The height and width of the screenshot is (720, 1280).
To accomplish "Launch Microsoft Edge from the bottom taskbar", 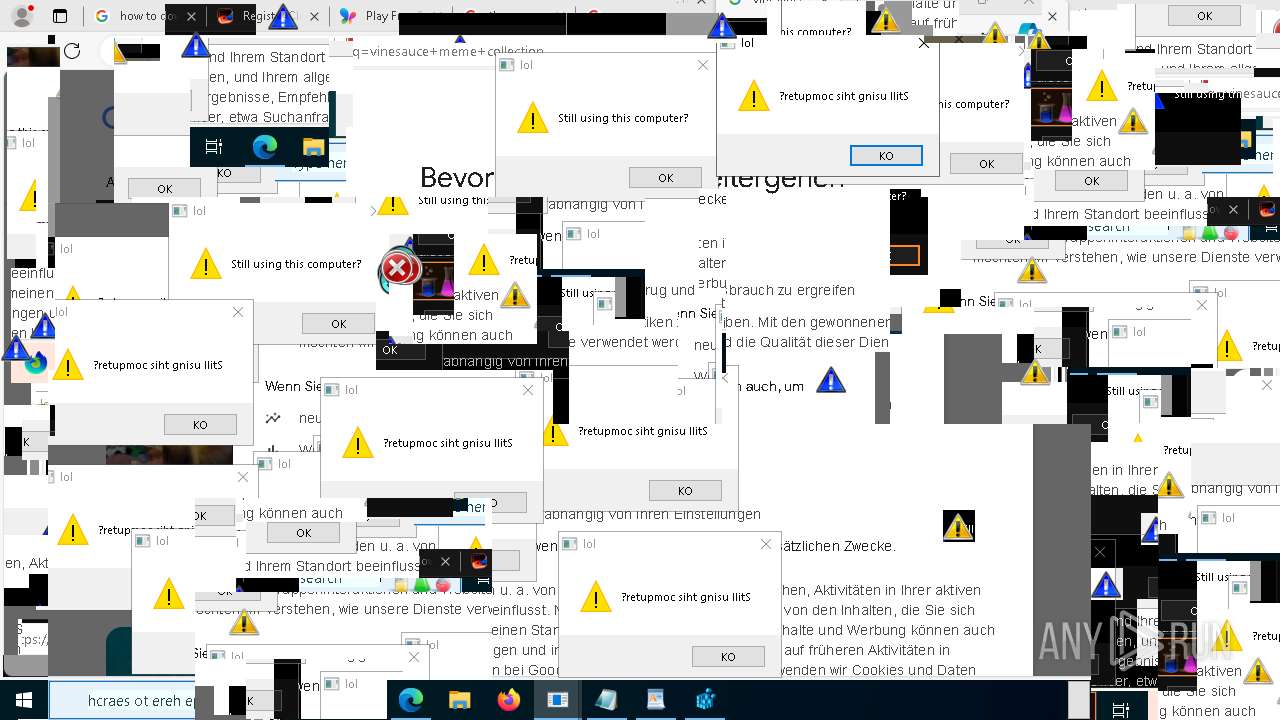I will coord(411,700).
